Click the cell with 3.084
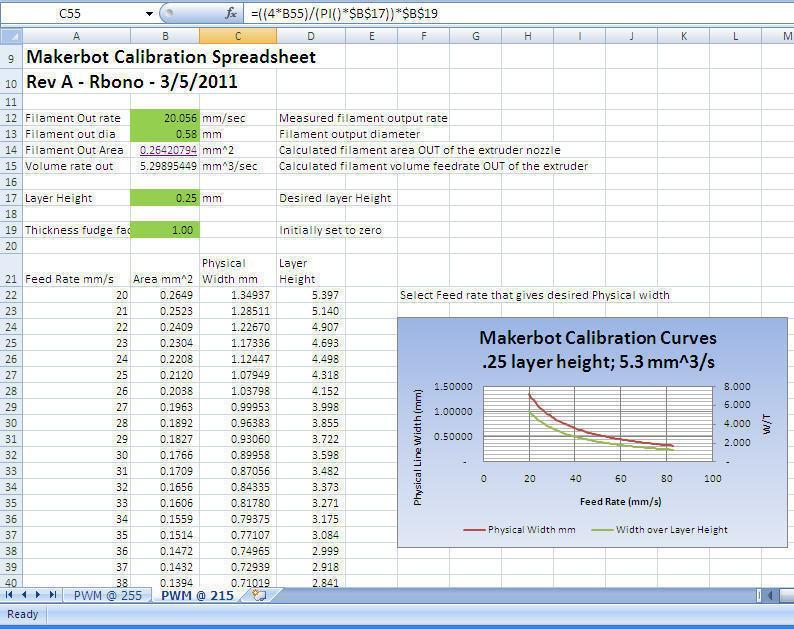Viewport: 794px width, 629px height. tap(311, 535)
